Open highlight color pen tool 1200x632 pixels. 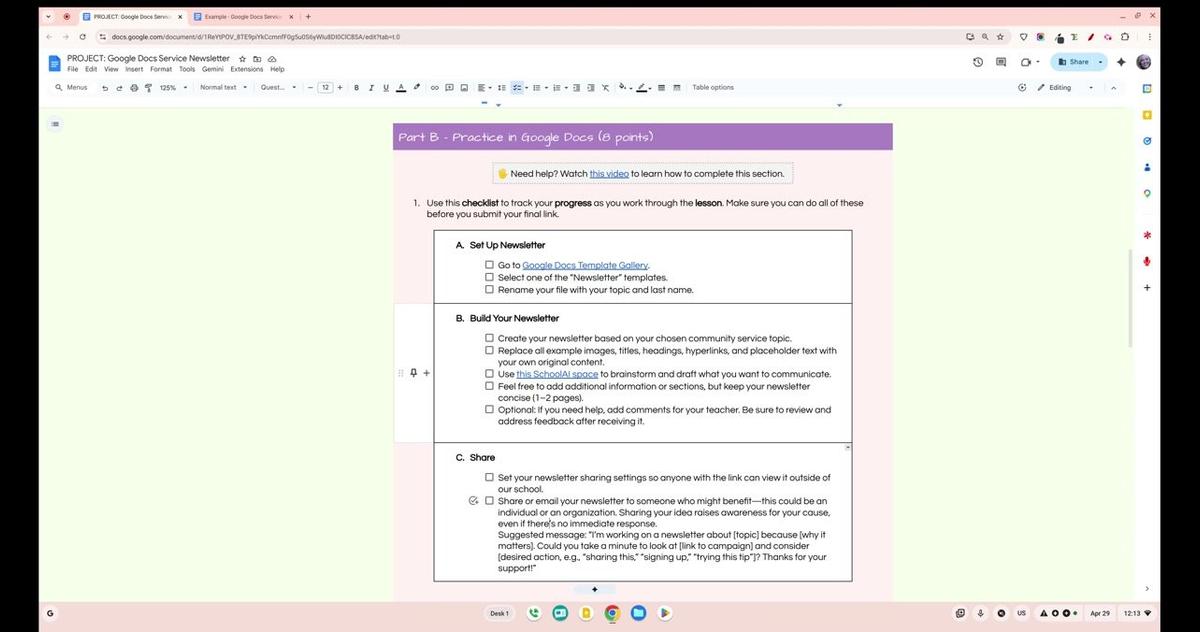417,88
